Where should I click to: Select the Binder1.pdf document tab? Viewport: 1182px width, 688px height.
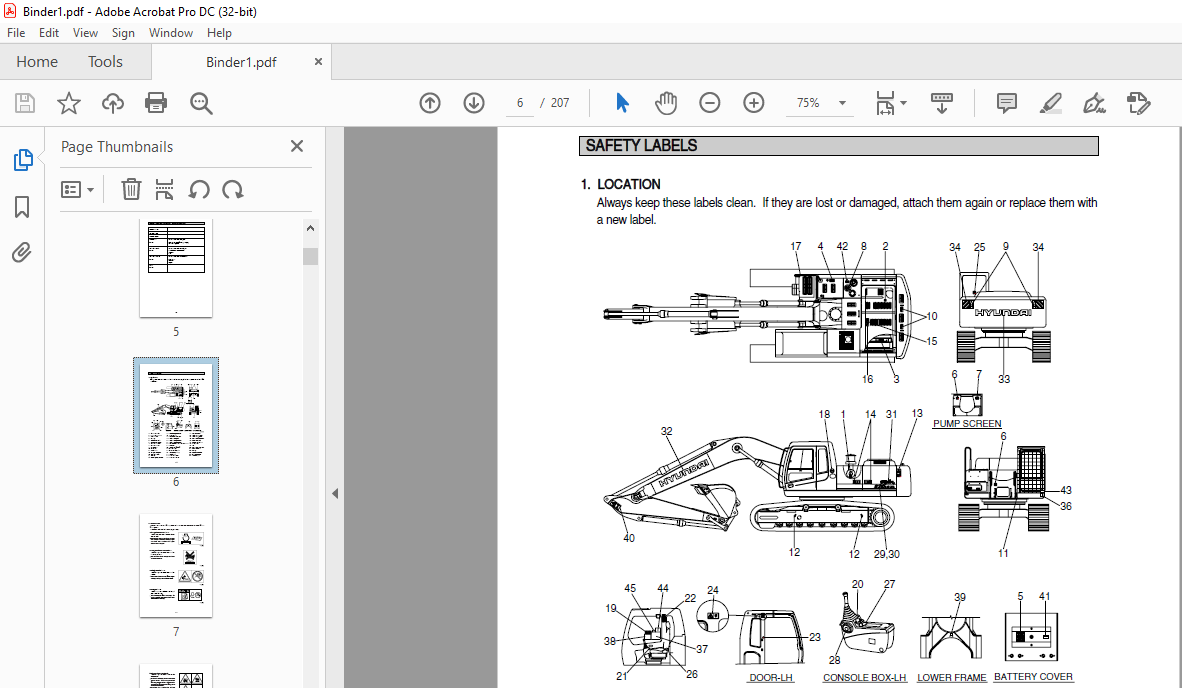[241, 62]
